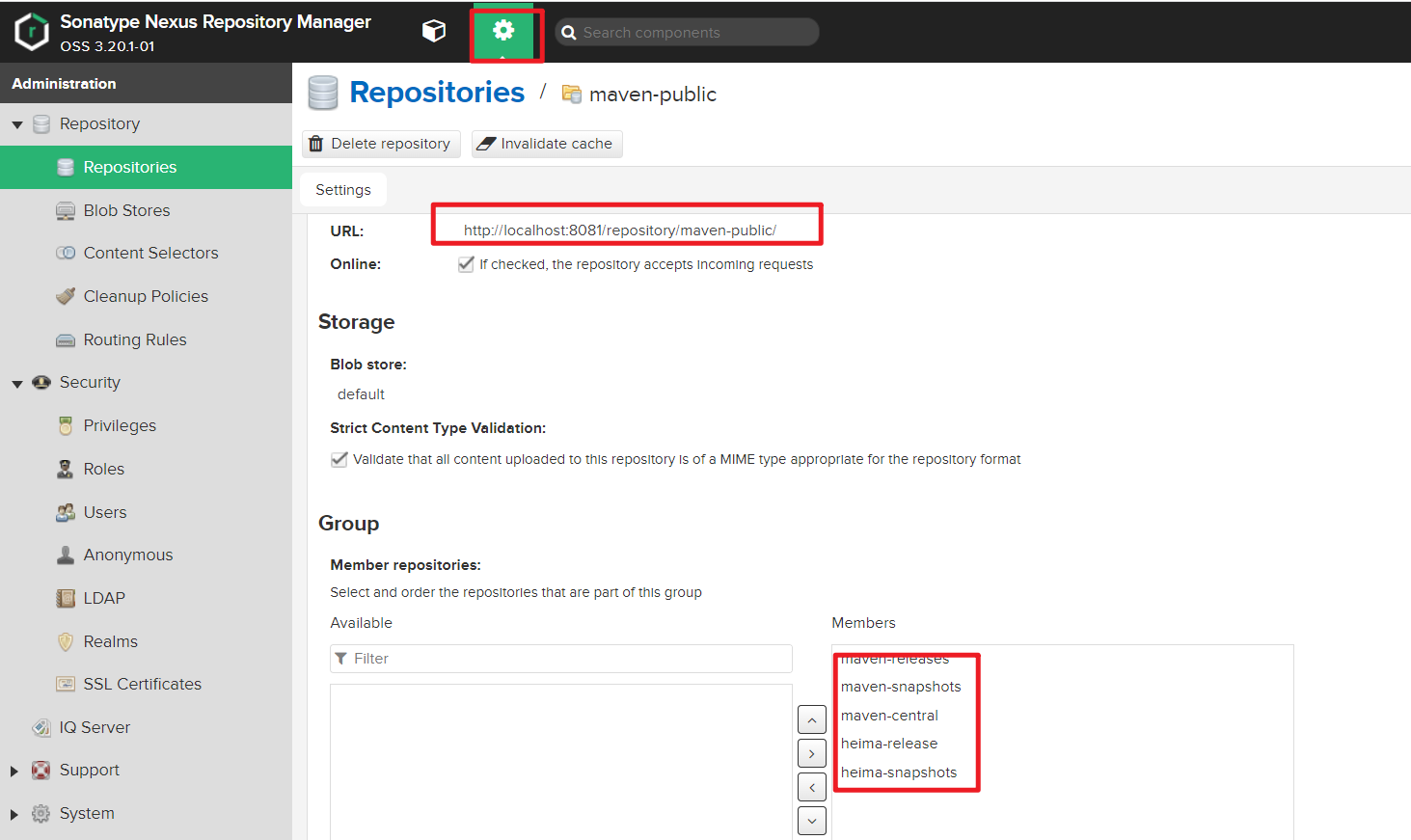Expand the Support tree section

click(x=14, y=771)
